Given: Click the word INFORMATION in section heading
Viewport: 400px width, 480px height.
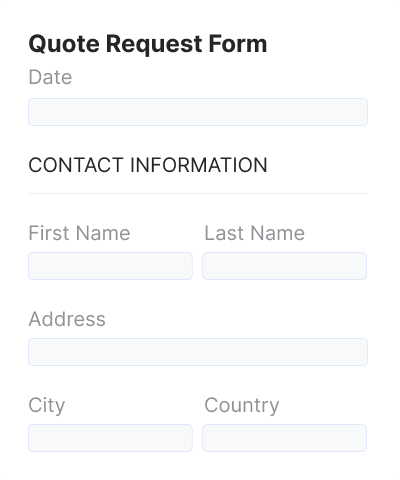Looking at the screenshot, I should 199,165.
